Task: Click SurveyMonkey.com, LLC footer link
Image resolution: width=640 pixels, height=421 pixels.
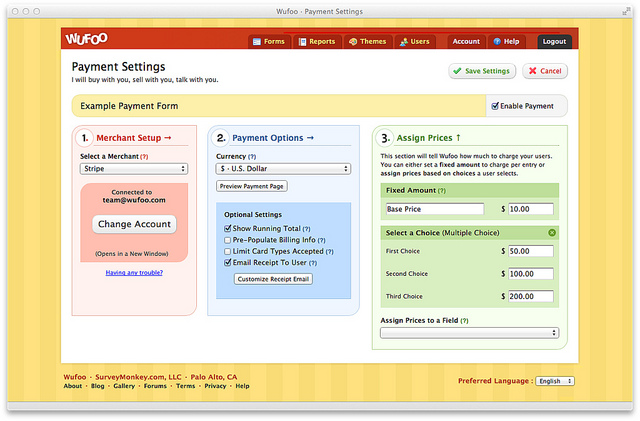Action: pyautogui.click(x=138, y=377)
